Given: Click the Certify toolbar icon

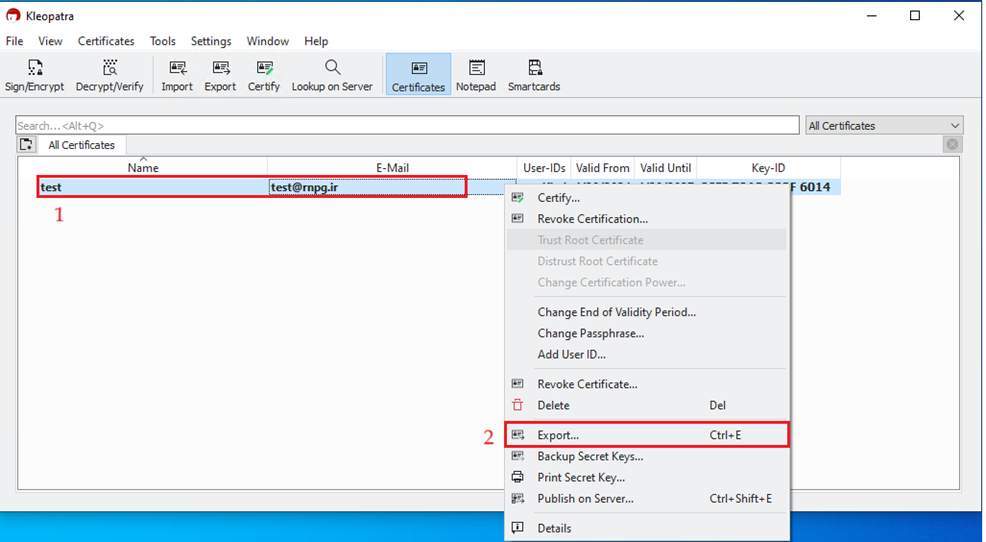Looking at the screenshot, I should point(263,75).
